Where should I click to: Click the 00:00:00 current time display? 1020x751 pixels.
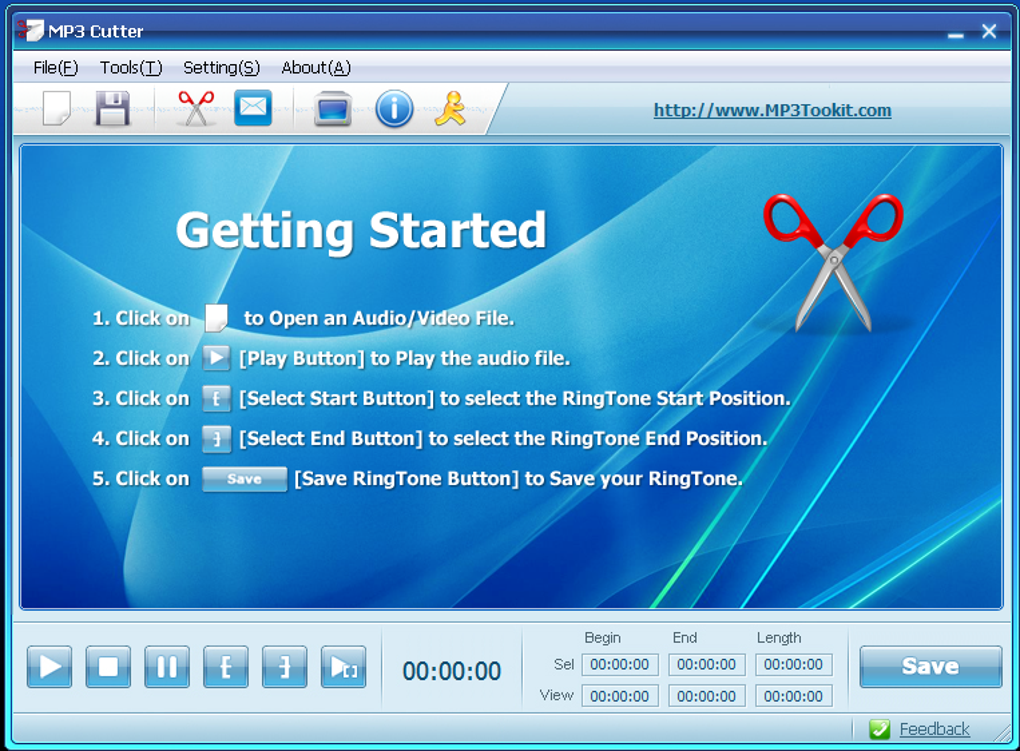[451, 671]
